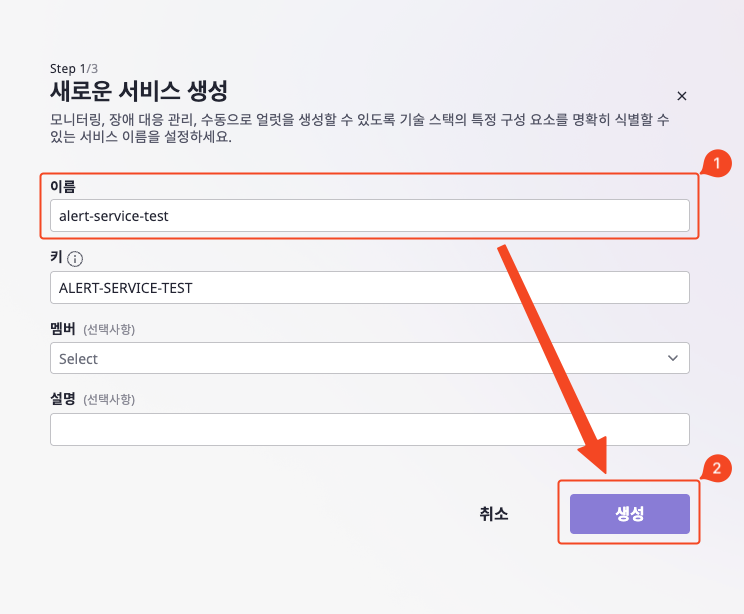
Task: Click the 멤버 field label
Action: (x=63, y=328)
